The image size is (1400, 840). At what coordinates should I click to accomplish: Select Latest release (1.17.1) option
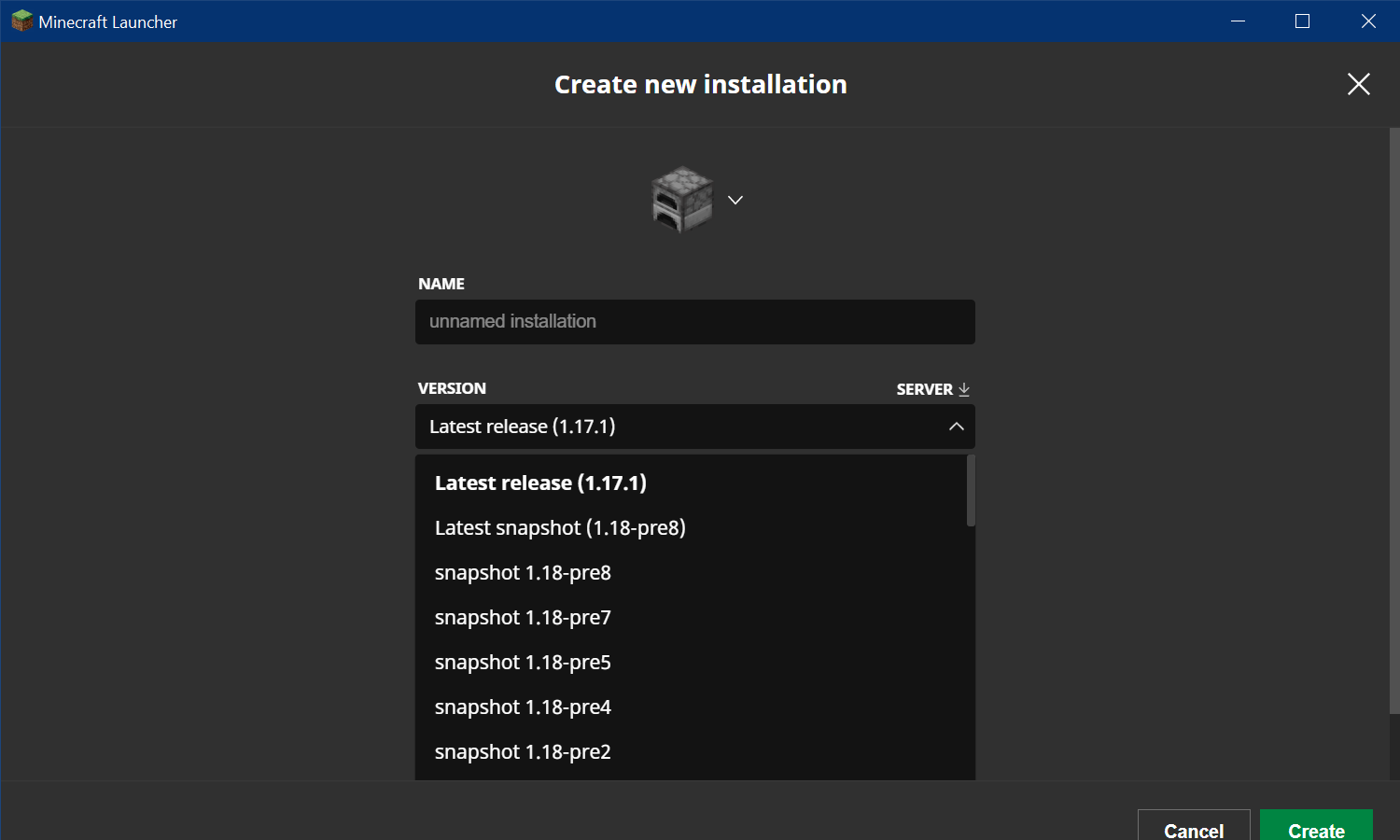point(540,483)
